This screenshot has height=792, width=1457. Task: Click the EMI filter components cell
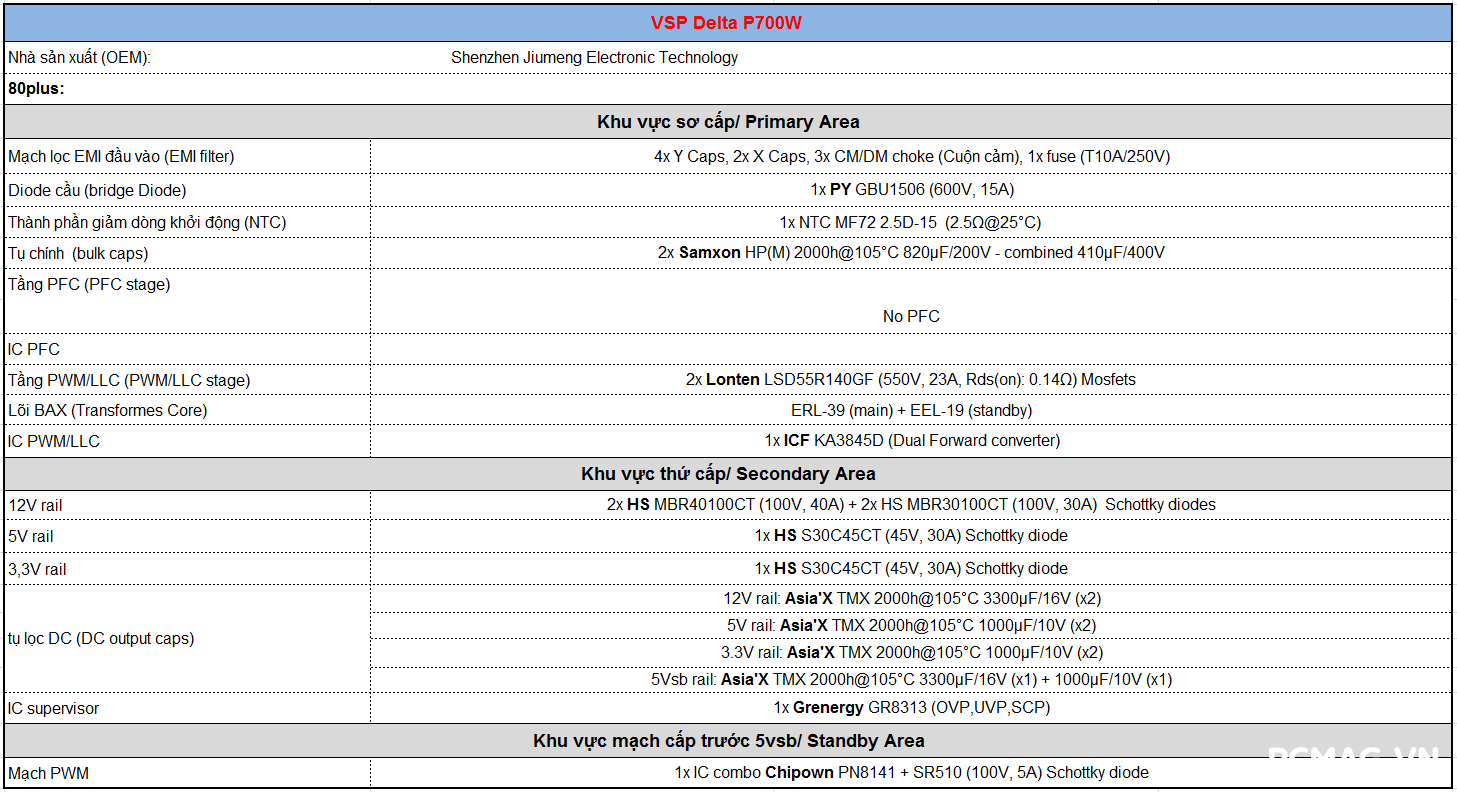click(x=910, y=157)
